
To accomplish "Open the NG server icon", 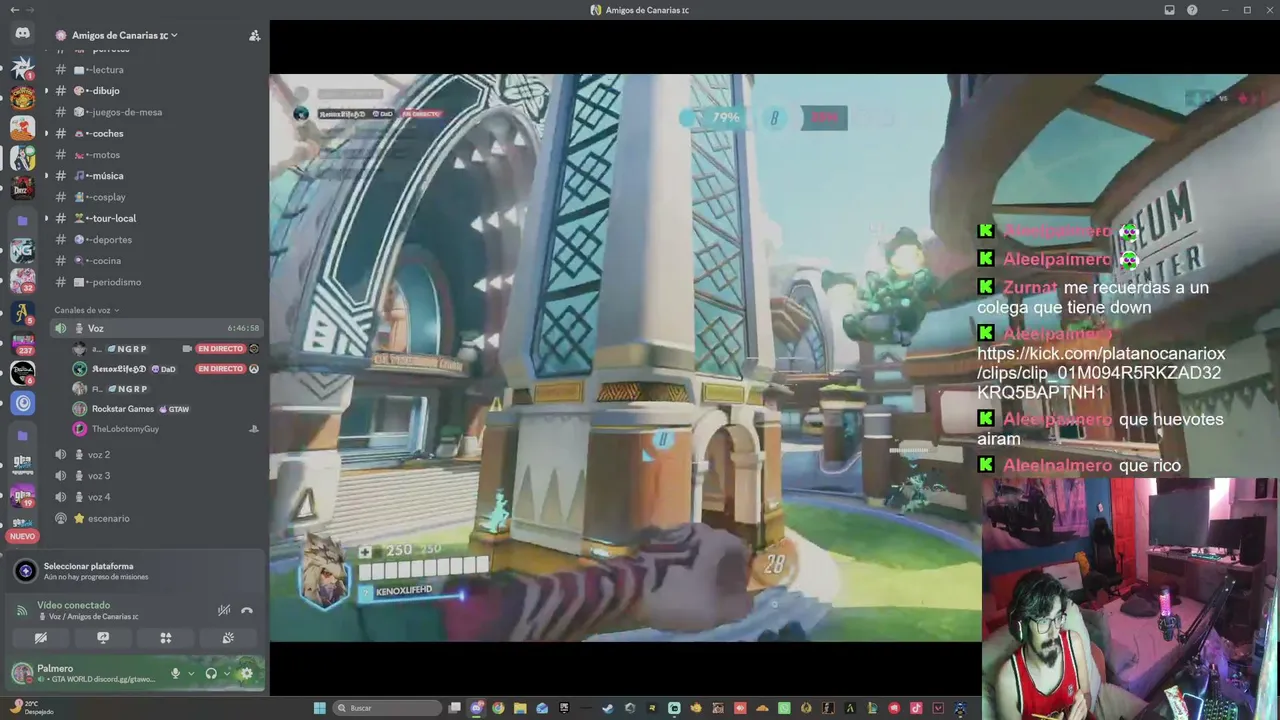I will (x=22, y=249).
